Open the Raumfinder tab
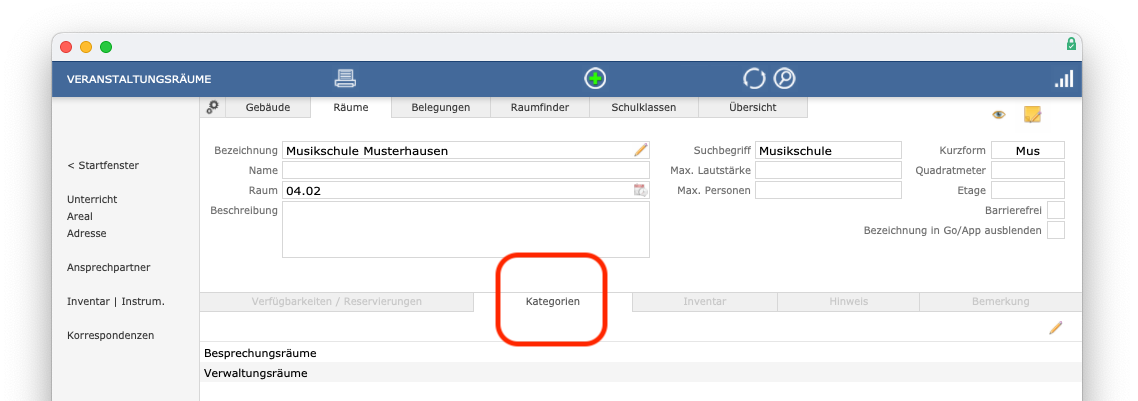Image resolution: width=1138 pixels, height=401 pixels. click(540, 107)
